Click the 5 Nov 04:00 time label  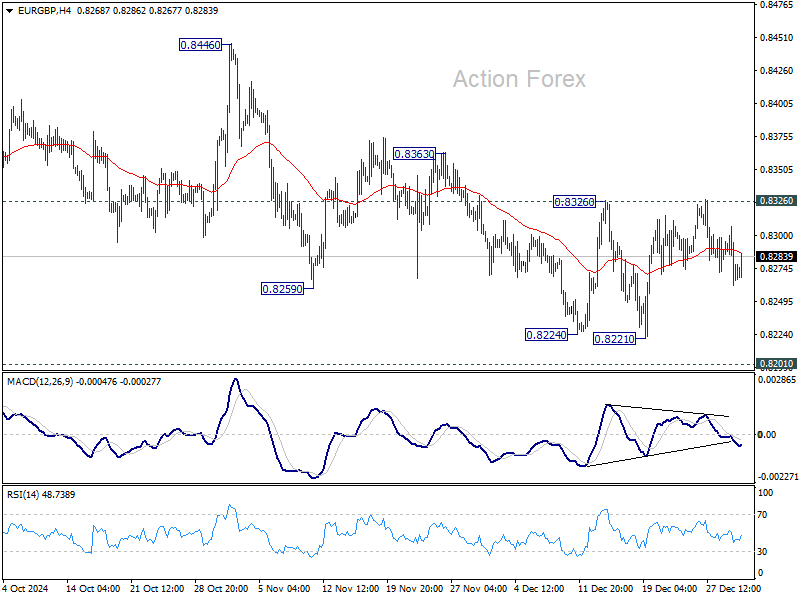click(284, 588)
